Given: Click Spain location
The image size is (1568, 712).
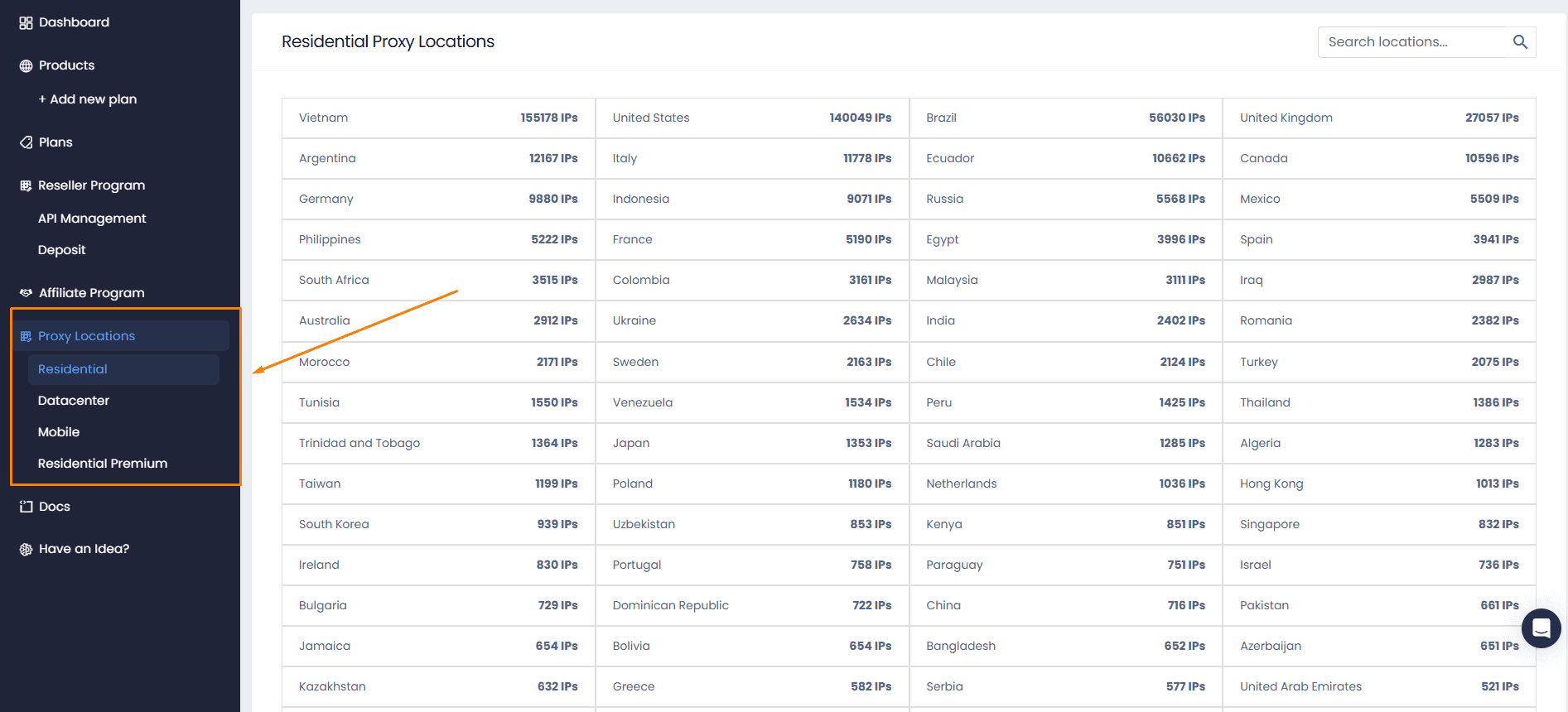Looking at the screenshot, I should pyautogui.click(x=1379, y=239).
